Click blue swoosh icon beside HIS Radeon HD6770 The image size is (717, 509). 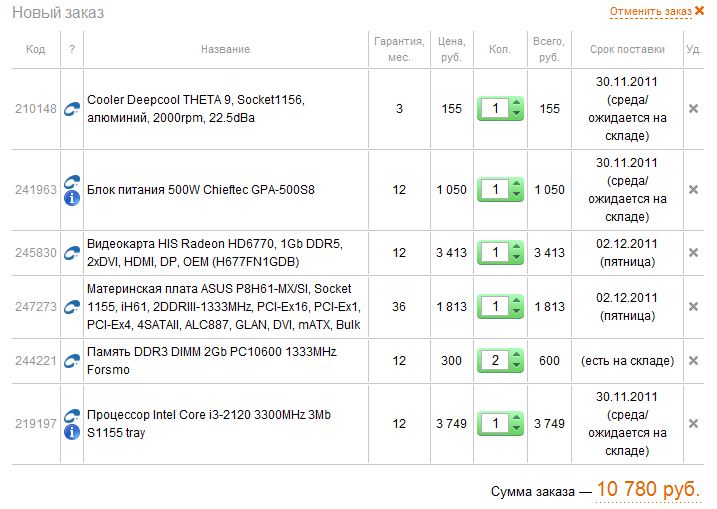coord(72,253)
